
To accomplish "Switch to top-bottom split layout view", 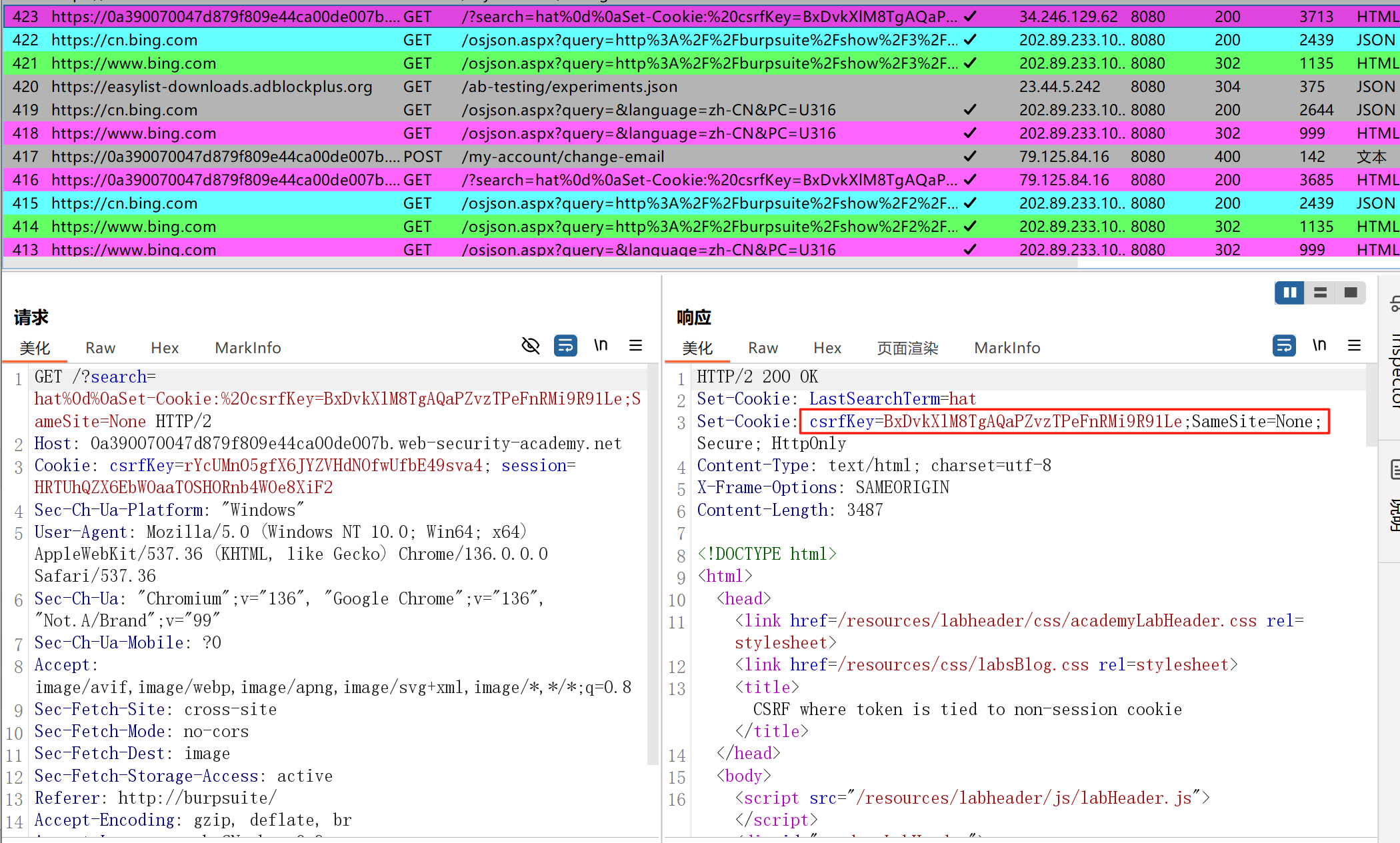I will click(1320, 293).
